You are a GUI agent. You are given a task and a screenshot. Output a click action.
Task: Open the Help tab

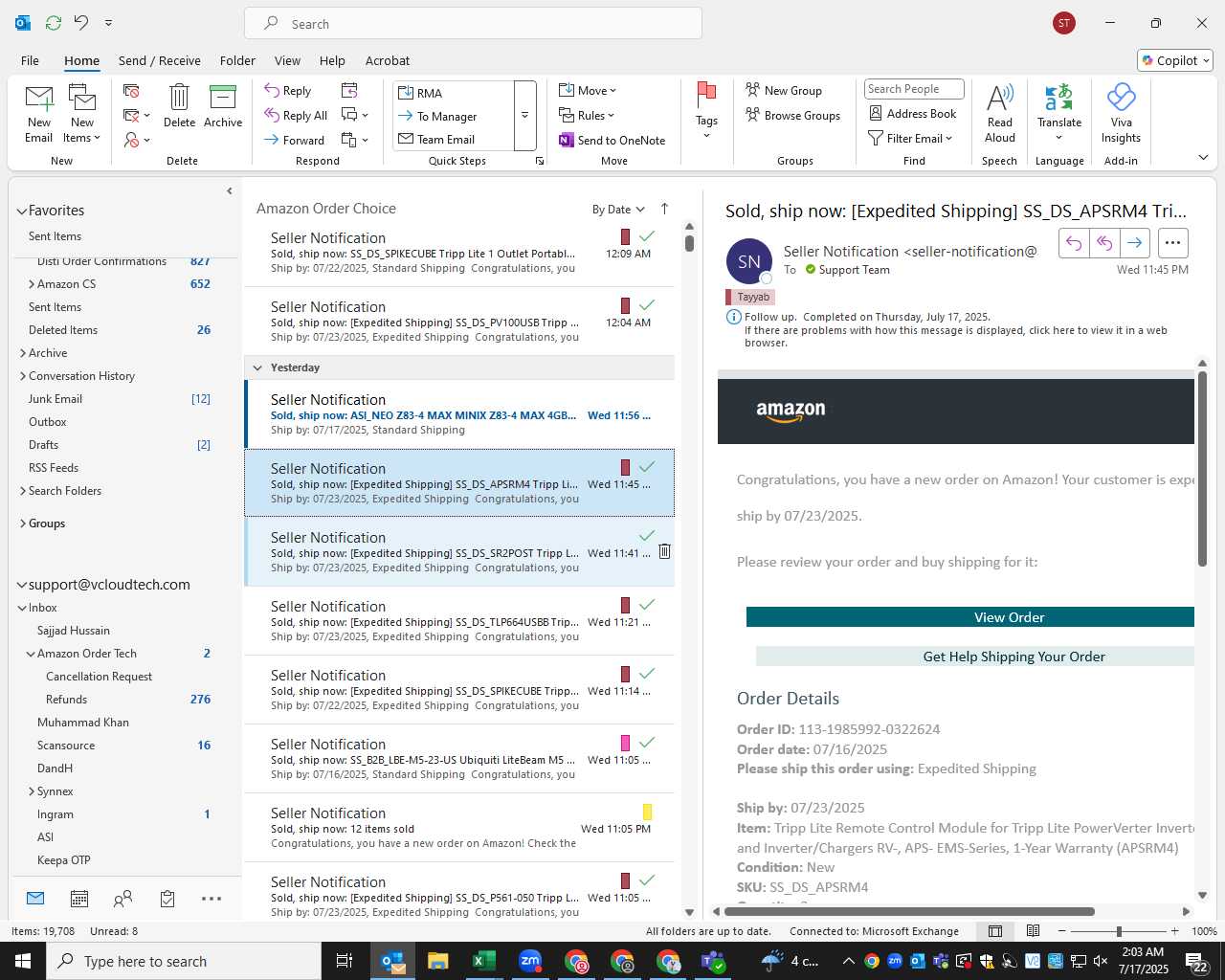(332, 60)
